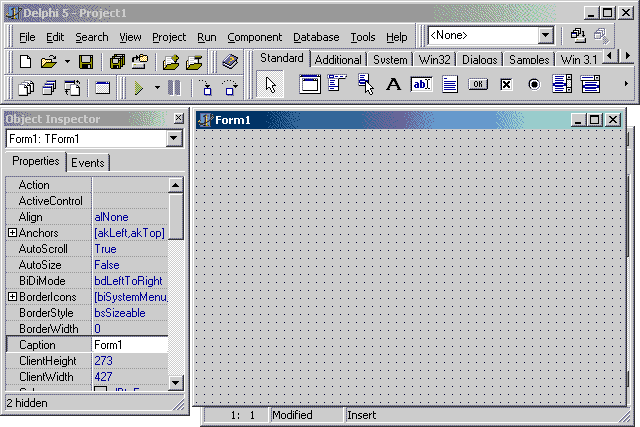This screenshot has width=640, height=427.
Task: Select the ListBox component icon
Action: tap(562, 84)
